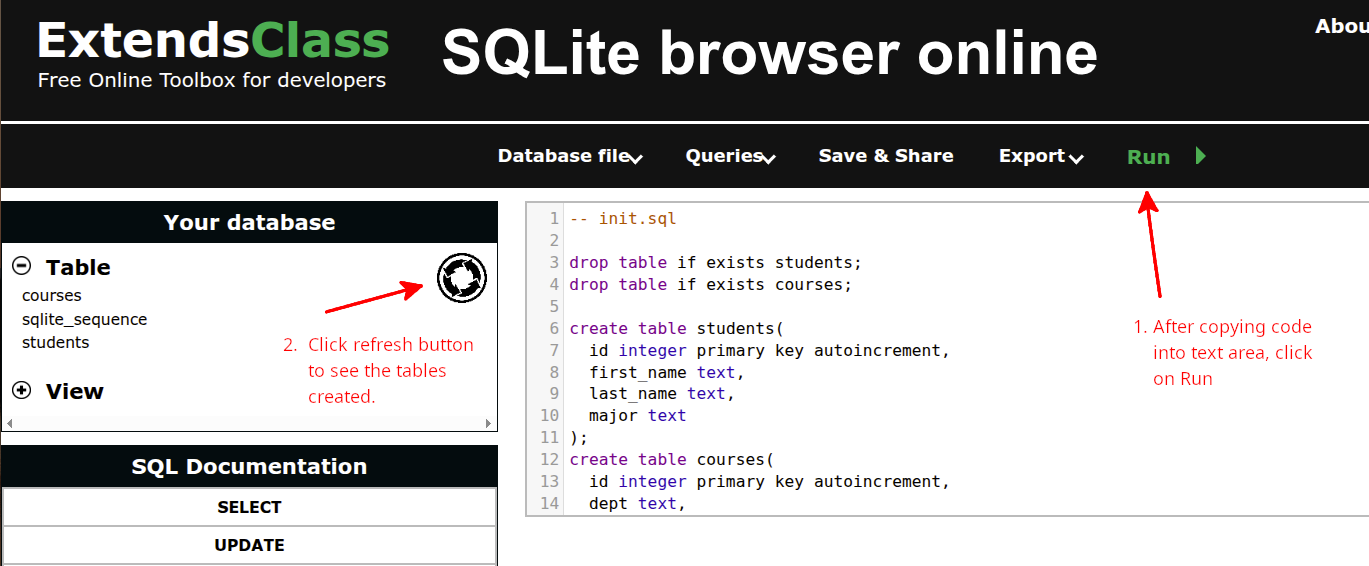Click the database panel right scroll arrow
1369x566 pixels.
[489, 423]
